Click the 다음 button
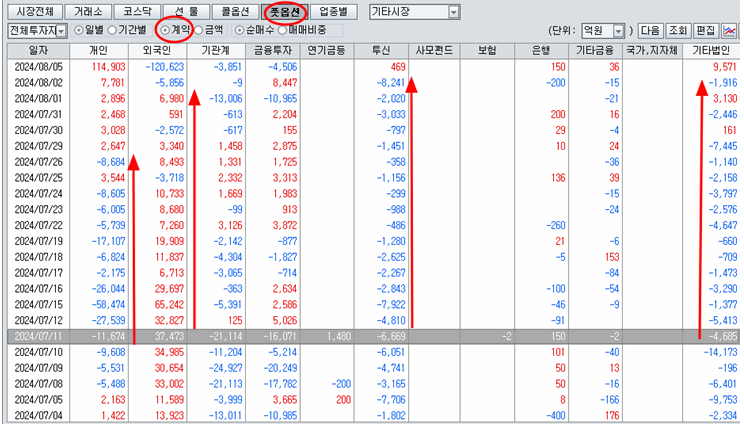The height and width of the screenshot is (426, 744). click(650, 32)
